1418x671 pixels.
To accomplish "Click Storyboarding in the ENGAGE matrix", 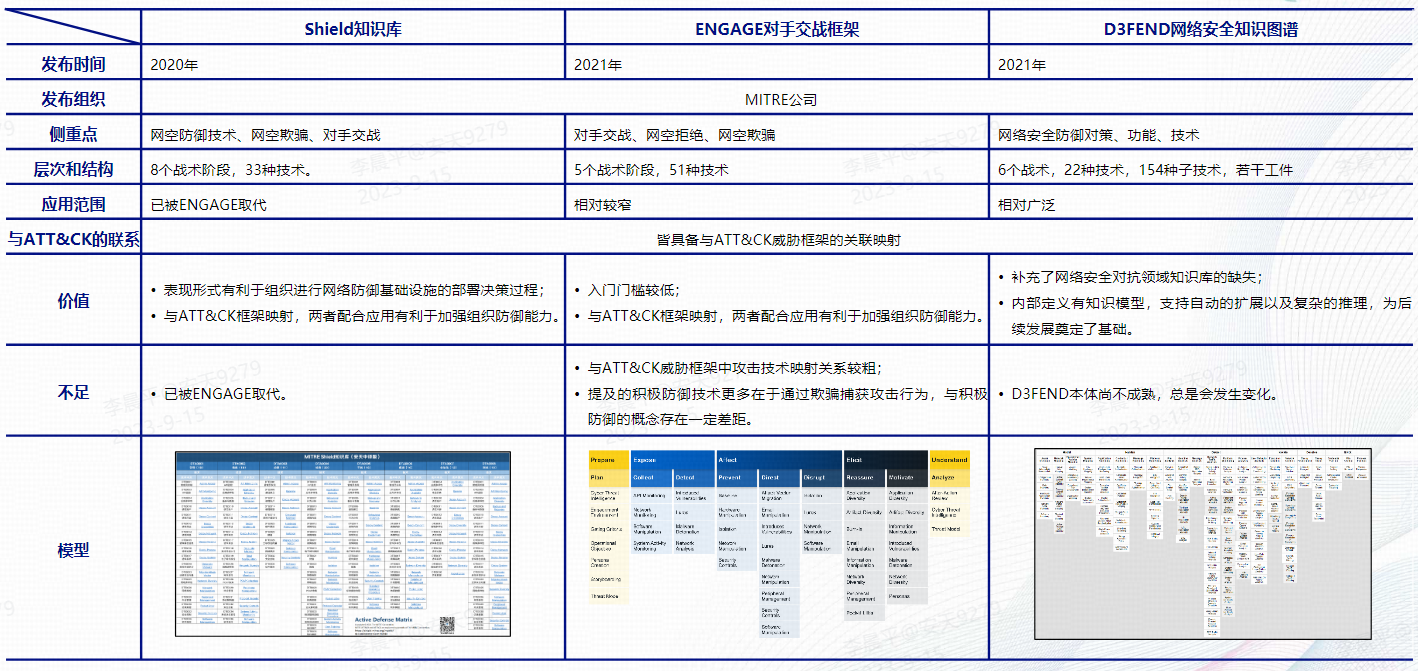I will click(x=606, y=579).
